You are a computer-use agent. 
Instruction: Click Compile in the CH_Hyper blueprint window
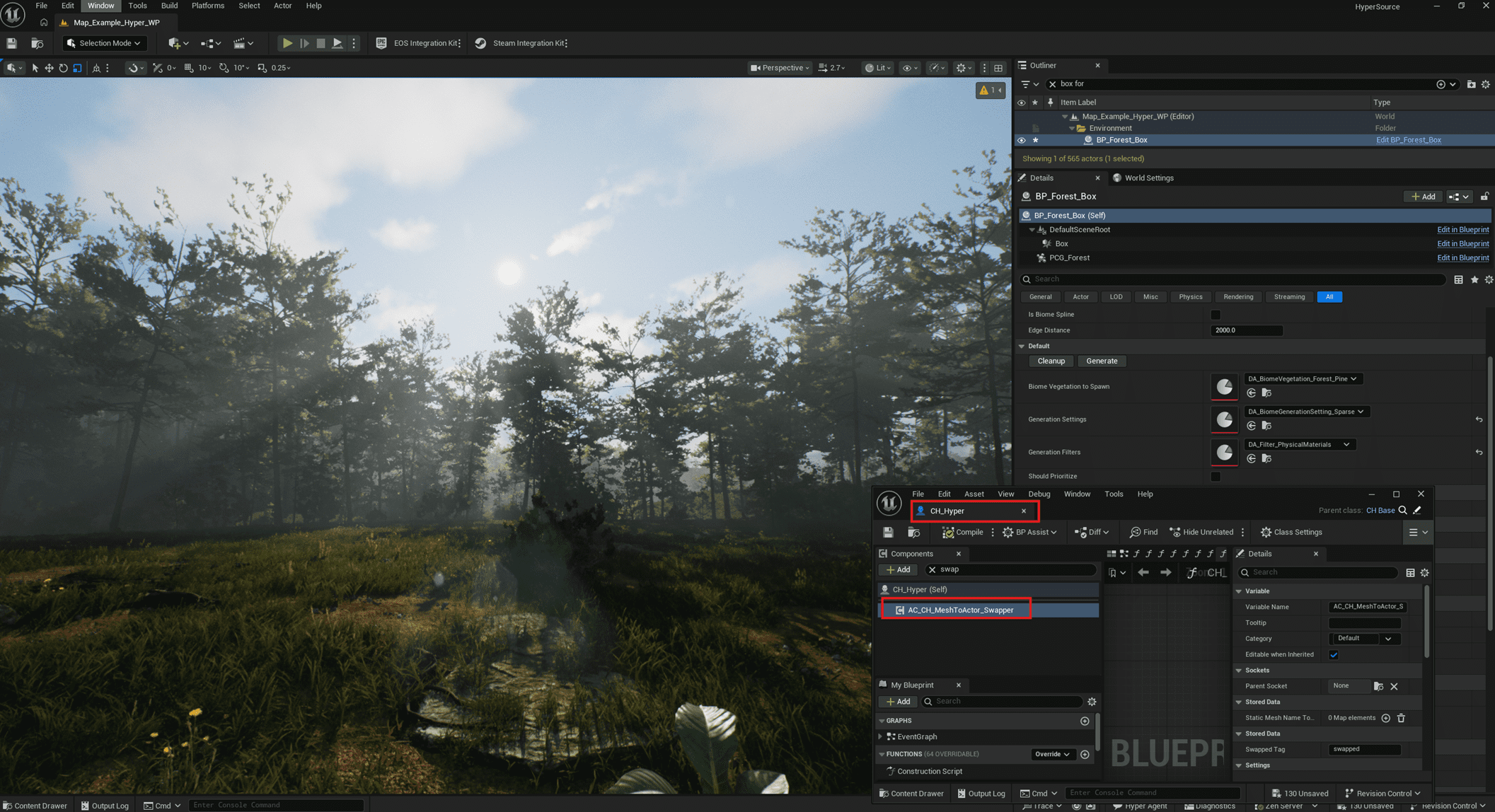pos(963,533)
